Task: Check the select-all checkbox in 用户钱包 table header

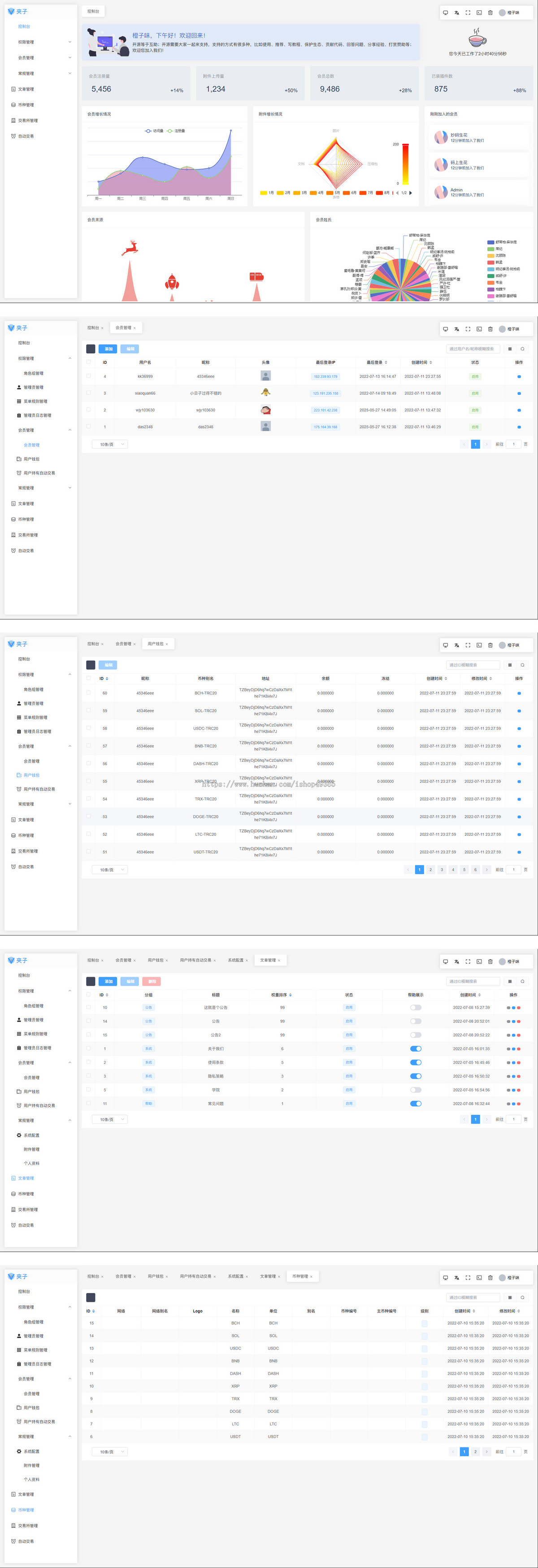Action: pos(88,677)
